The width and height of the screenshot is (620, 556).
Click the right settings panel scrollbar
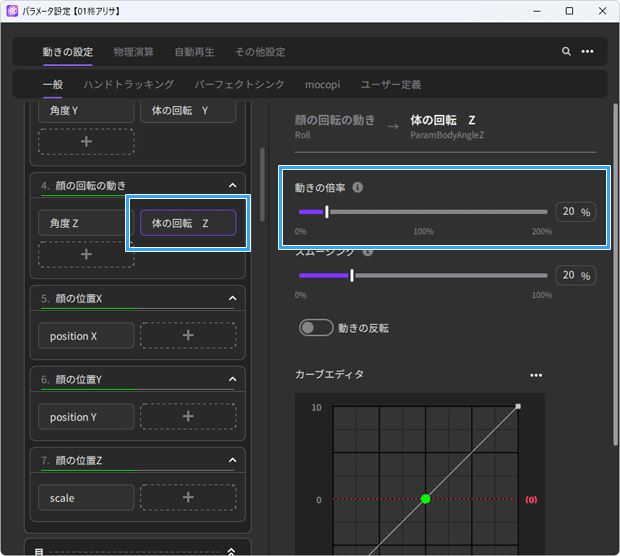click(615, 274)
